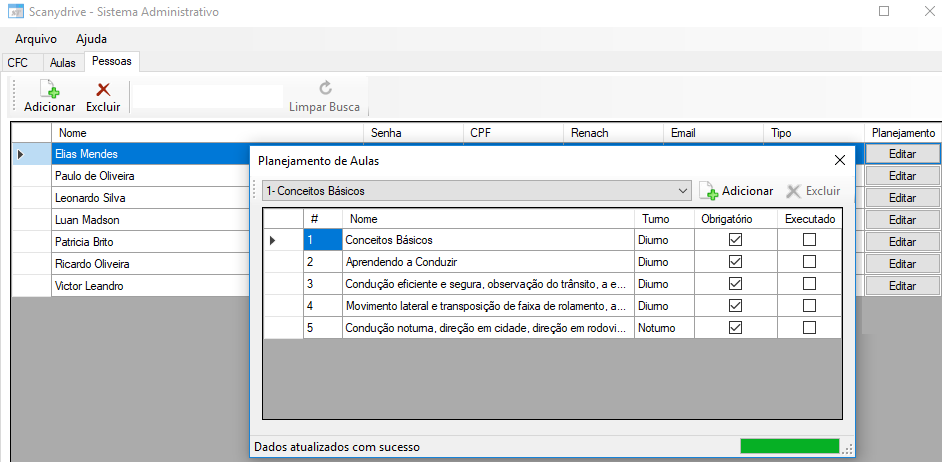942x462 pixels.
Task: Click the Scanydrive app icon in title bar
Action: click(15, 12)
